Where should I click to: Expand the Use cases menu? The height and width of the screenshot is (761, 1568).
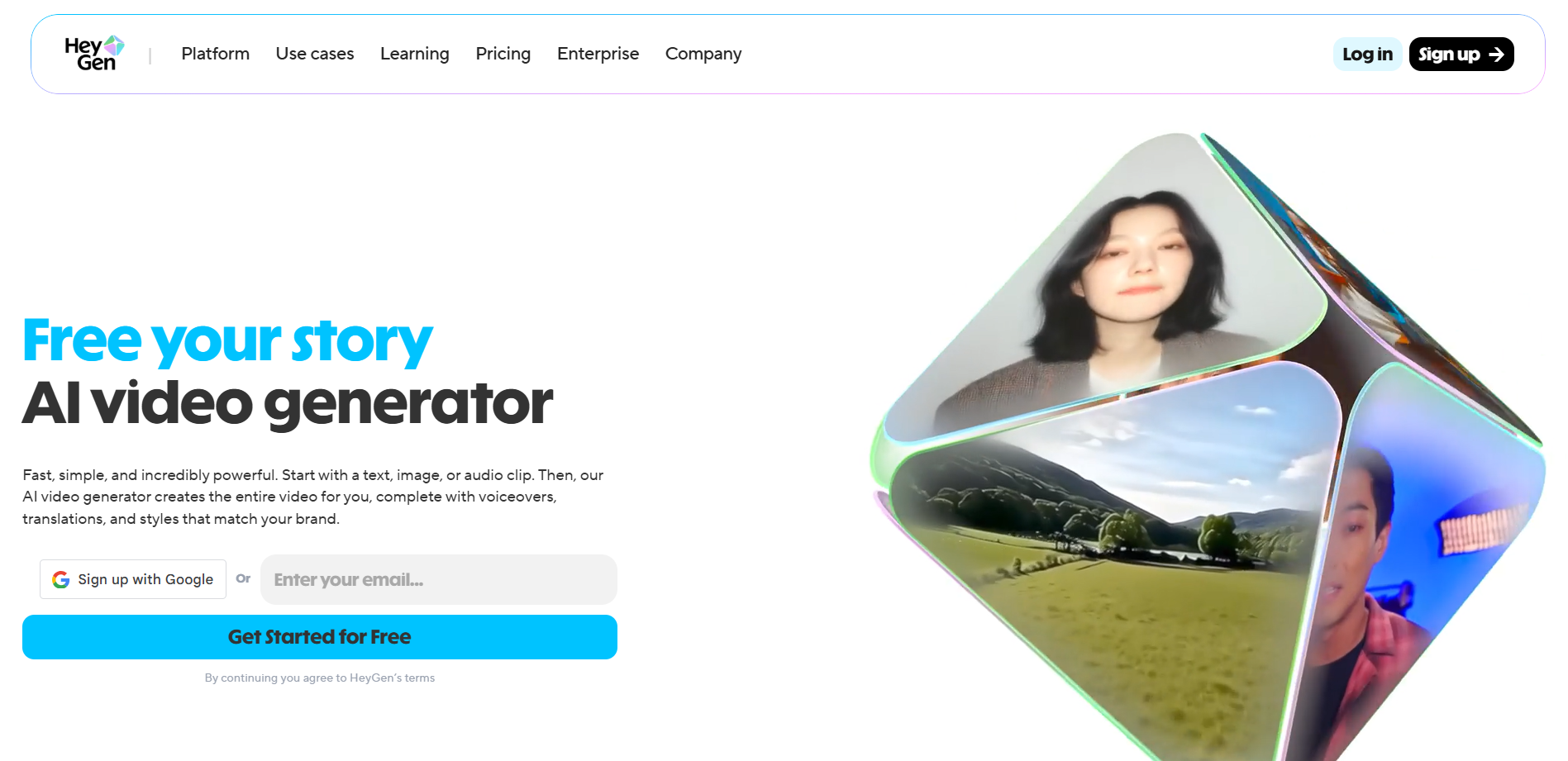315,54
